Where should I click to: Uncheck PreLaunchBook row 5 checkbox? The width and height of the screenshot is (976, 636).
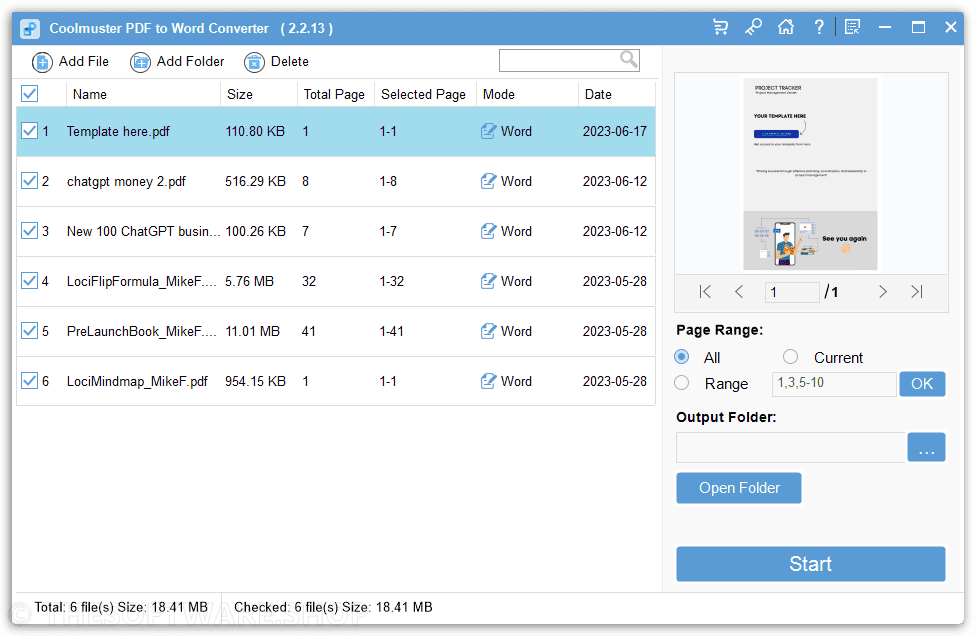[x=29, y=330]
